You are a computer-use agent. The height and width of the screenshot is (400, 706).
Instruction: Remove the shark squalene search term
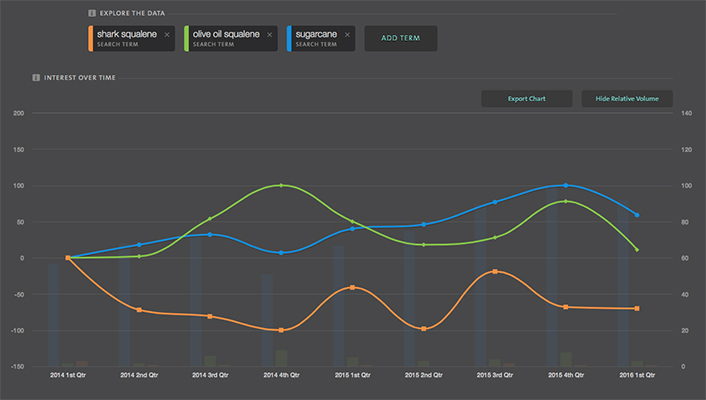tap(167, 35)
